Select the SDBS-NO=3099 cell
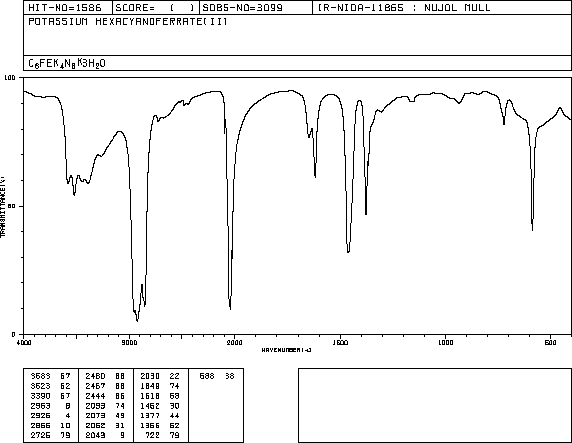The image size is (572, 443). (x=256, y=8)
